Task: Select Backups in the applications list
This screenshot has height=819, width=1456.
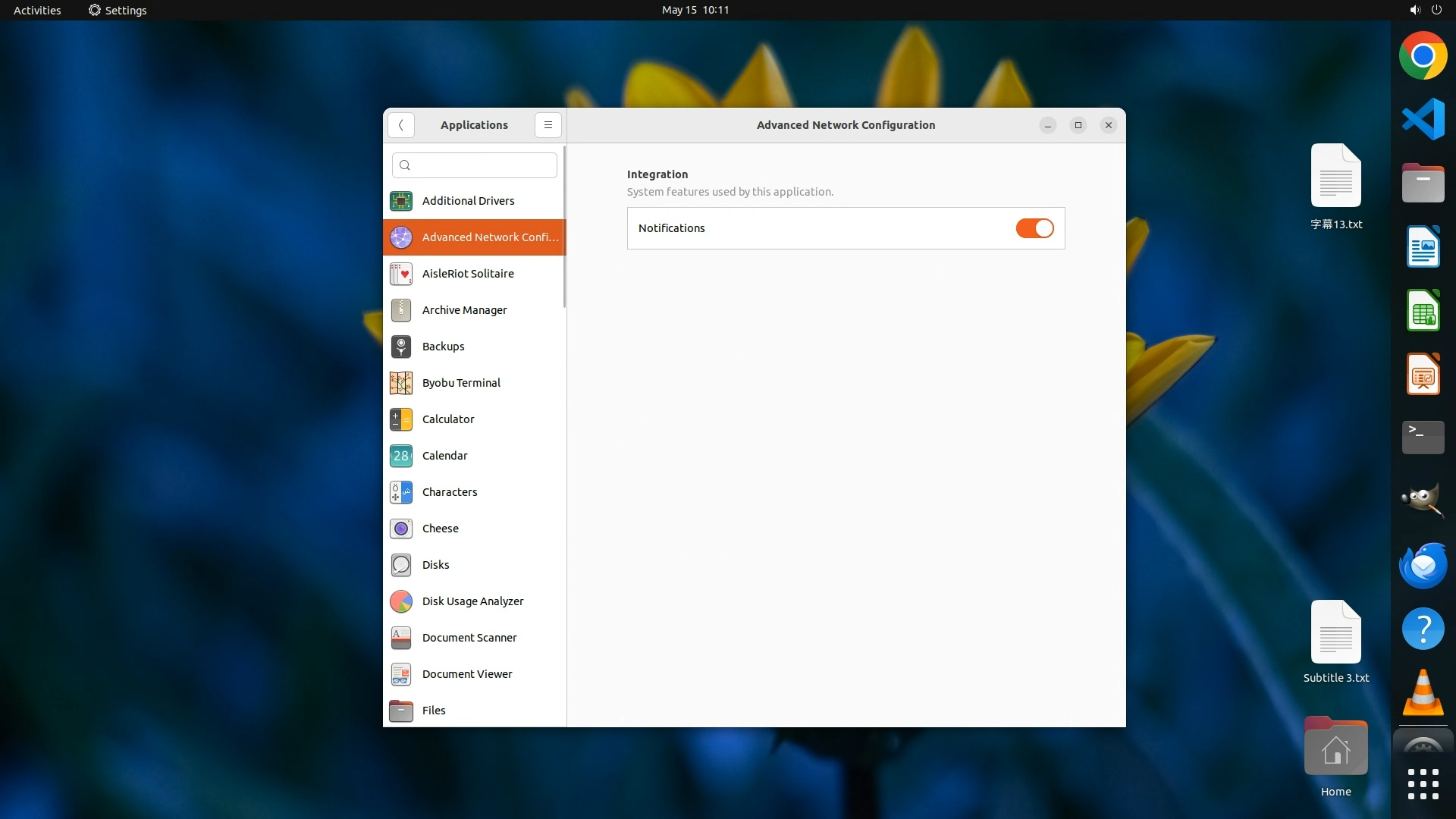Action: [443, 347]
